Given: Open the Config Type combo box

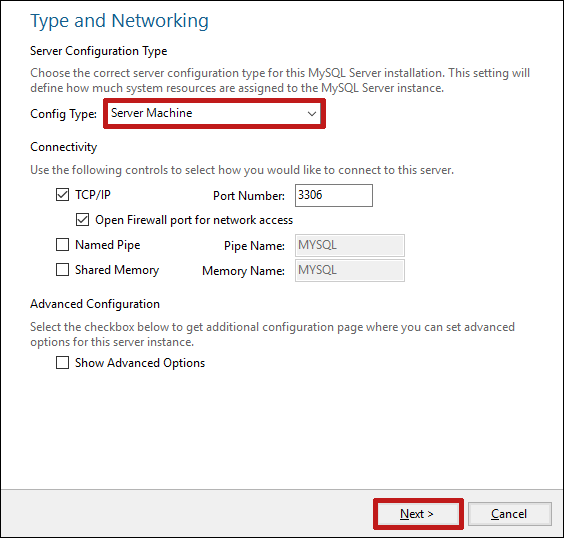Looking at the screenshot, I should 214,113.
